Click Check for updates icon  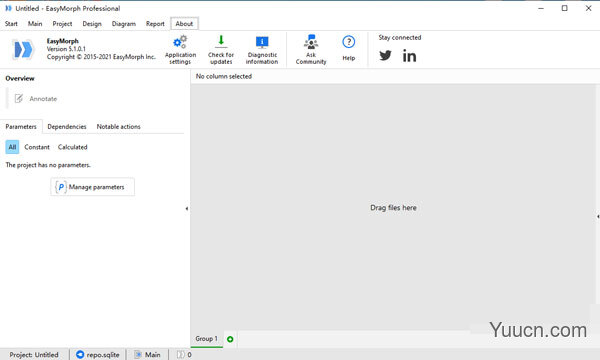pyautogui.click(x=221, y=41)
